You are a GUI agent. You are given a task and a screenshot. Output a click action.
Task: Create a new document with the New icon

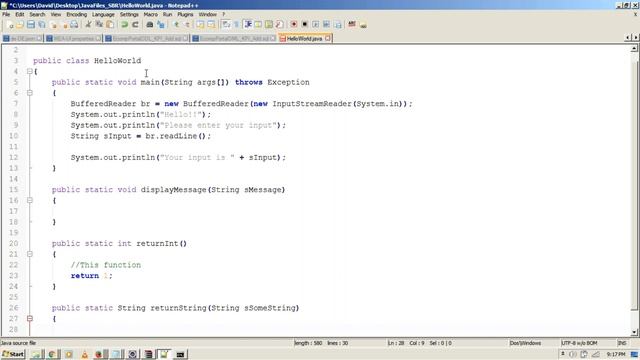click(10, 25)
